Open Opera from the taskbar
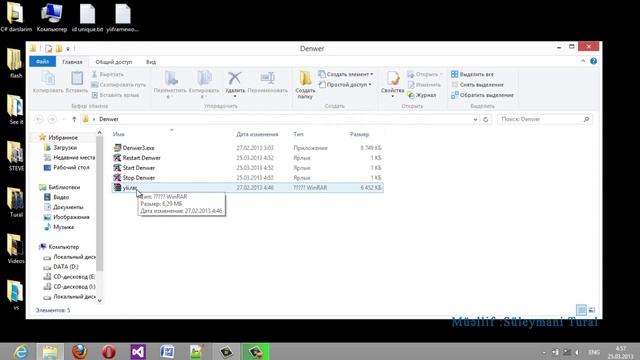This screenshot has height=360, width=640. tap(109, 351)
